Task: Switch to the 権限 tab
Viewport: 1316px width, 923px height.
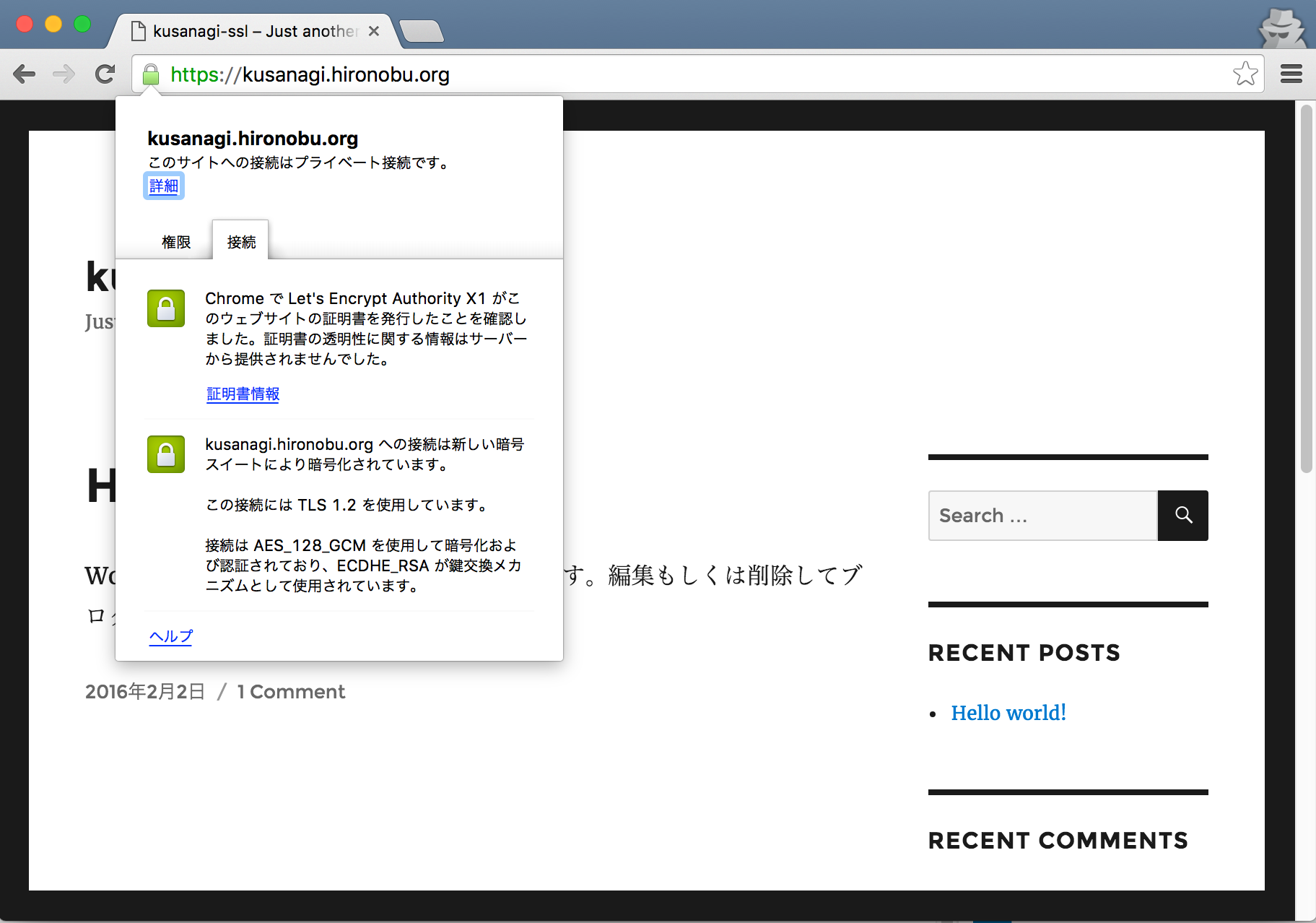Action: click(x=176, y=242)
